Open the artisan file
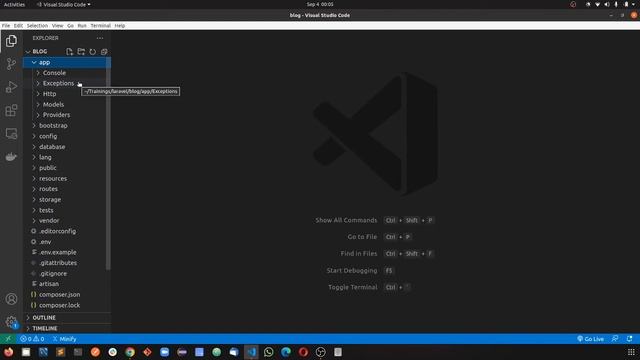This screenshot has width=640, height=360. point(66,284)
